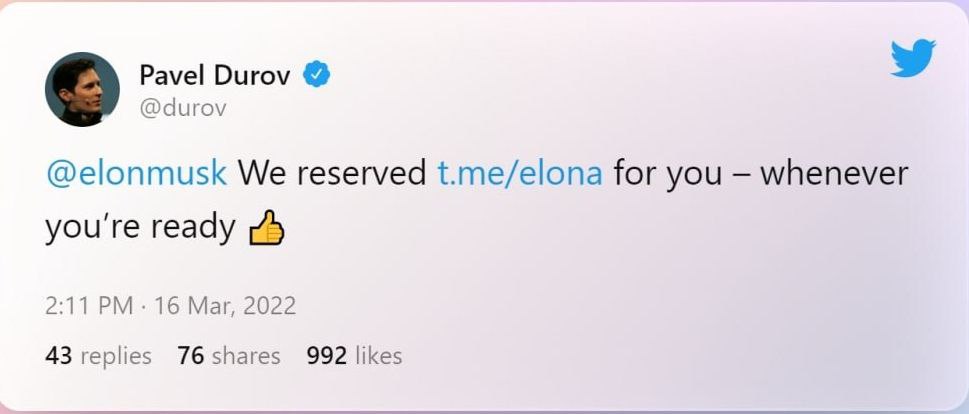Screen dimensions: 969x414
Task: Click the word 'likes'
Action: click(x=380, y=355)
